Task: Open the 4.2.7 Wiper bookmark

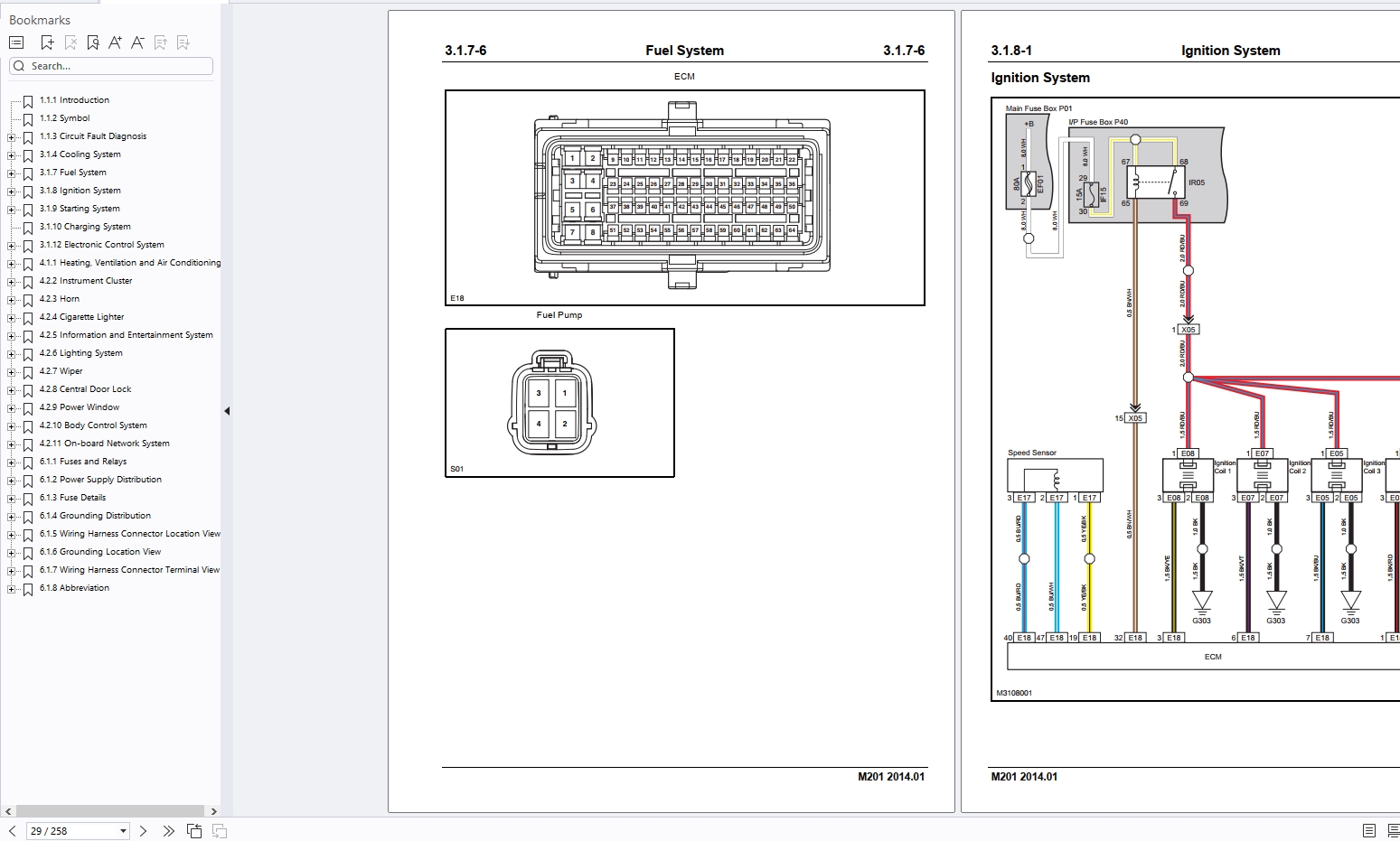Action: point(61,371)
